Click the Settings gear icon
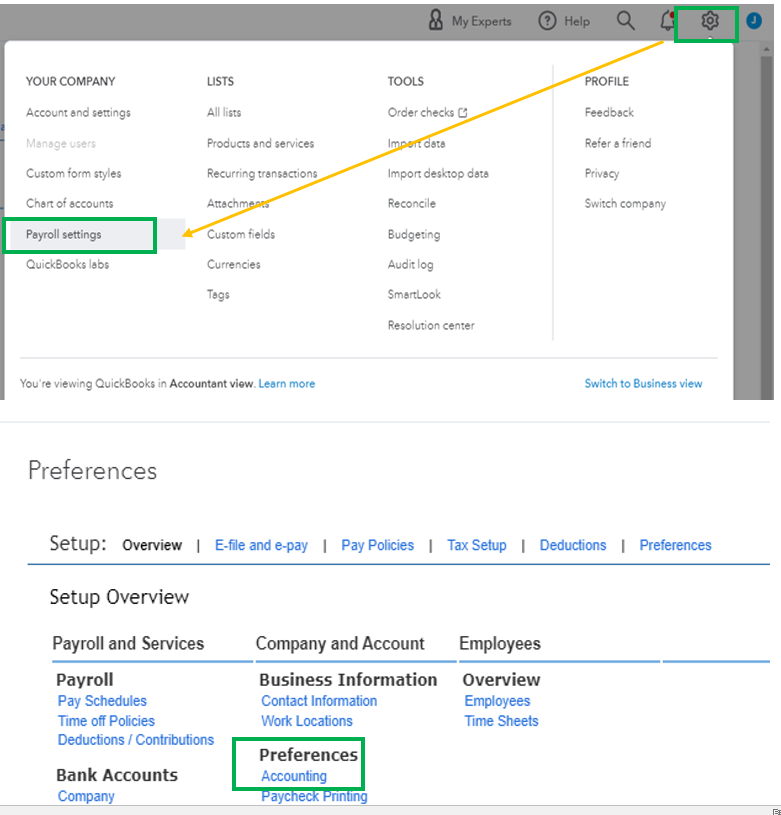This screenshot has height=815, width=781. (709, 21)
